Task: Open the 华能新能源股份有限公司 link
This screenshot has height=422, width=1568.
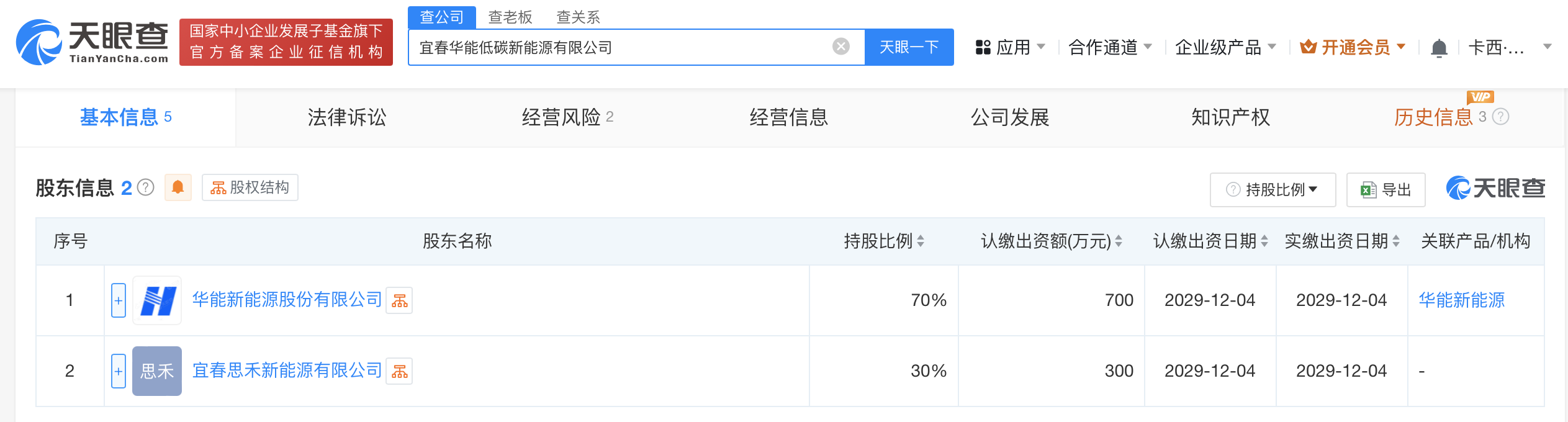Action: click(x=287, y=300)
